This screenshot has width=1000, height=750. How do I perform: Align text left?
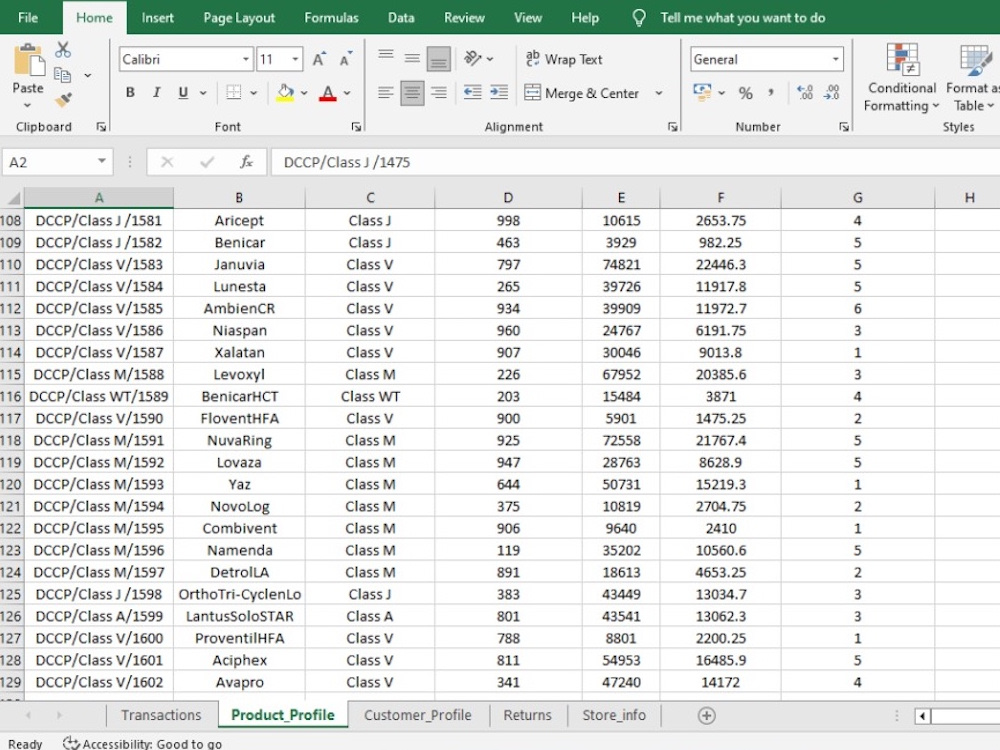pyautogui.click(x=385, y=93)
